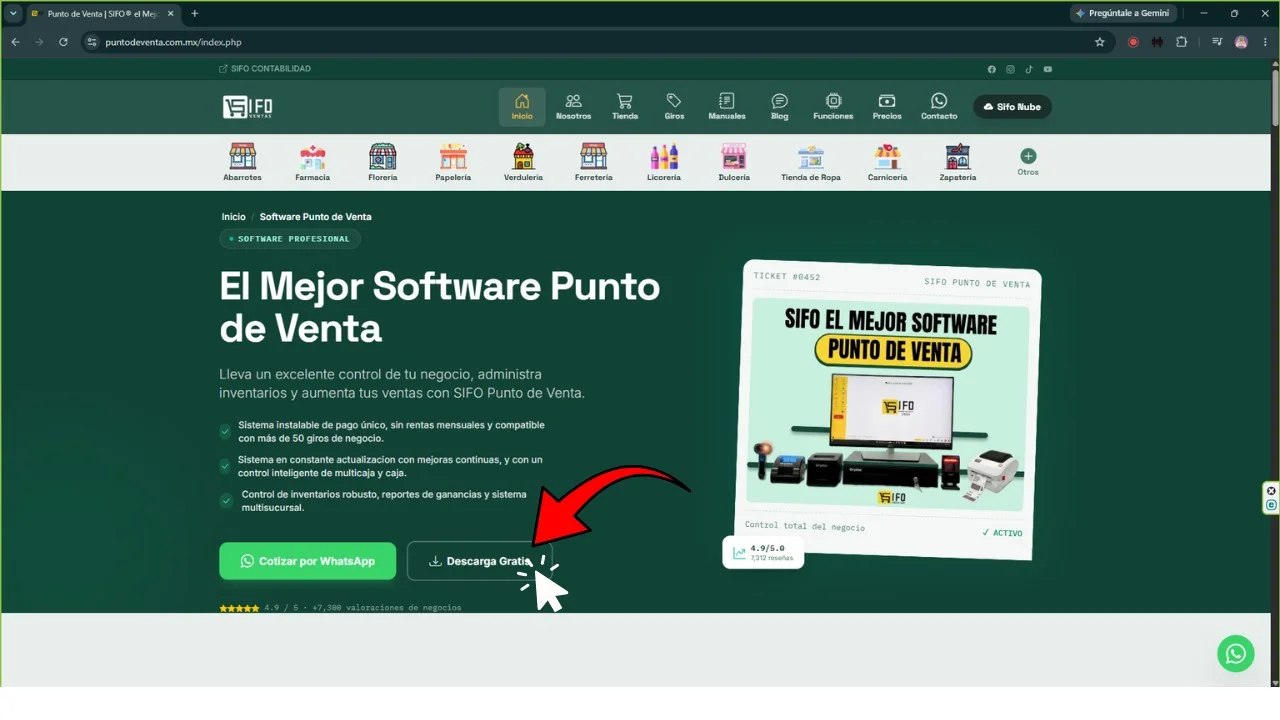
Task: Open the tab search dropdown
Action: click(x=13, y=13)
